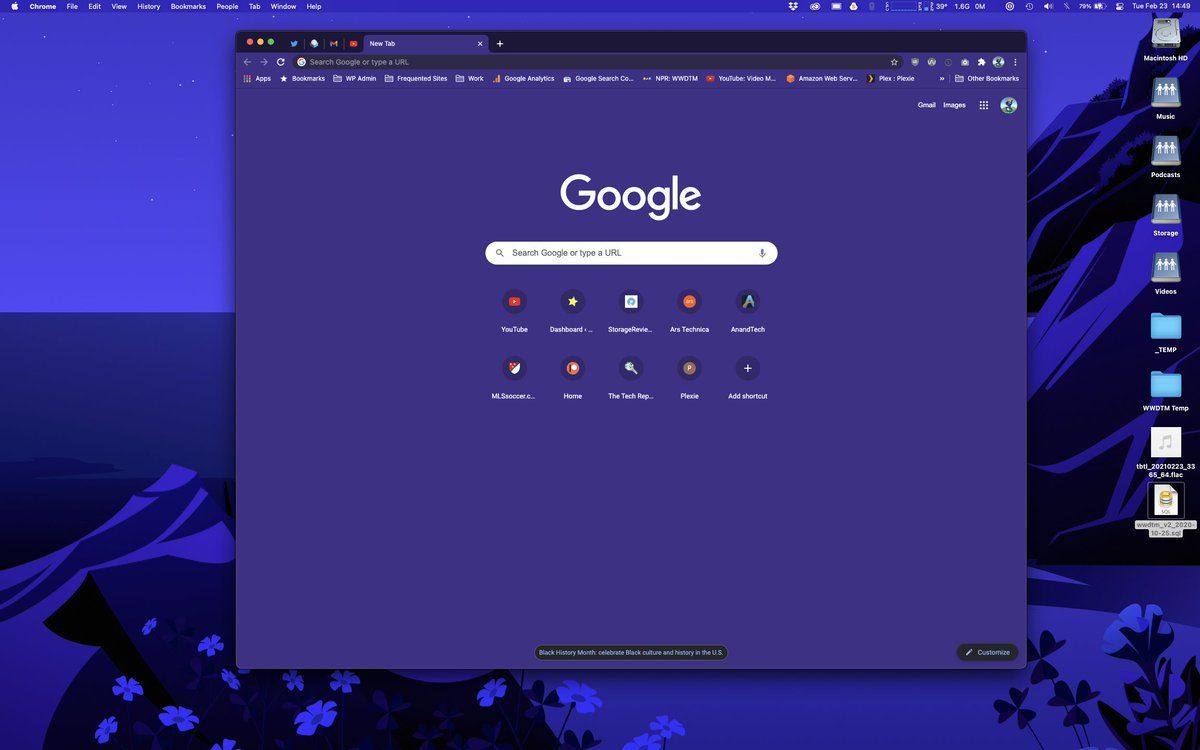The width and height of the screenshot is (1200, 750).
Task: Open the History menu
Action: (x=148, y=6)
